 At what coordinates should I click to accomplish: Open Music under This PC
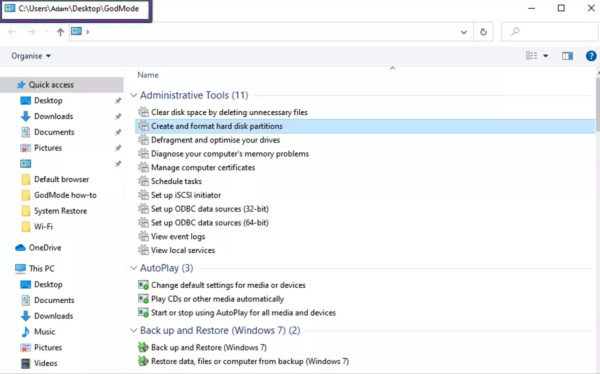(x=44, y=332)
